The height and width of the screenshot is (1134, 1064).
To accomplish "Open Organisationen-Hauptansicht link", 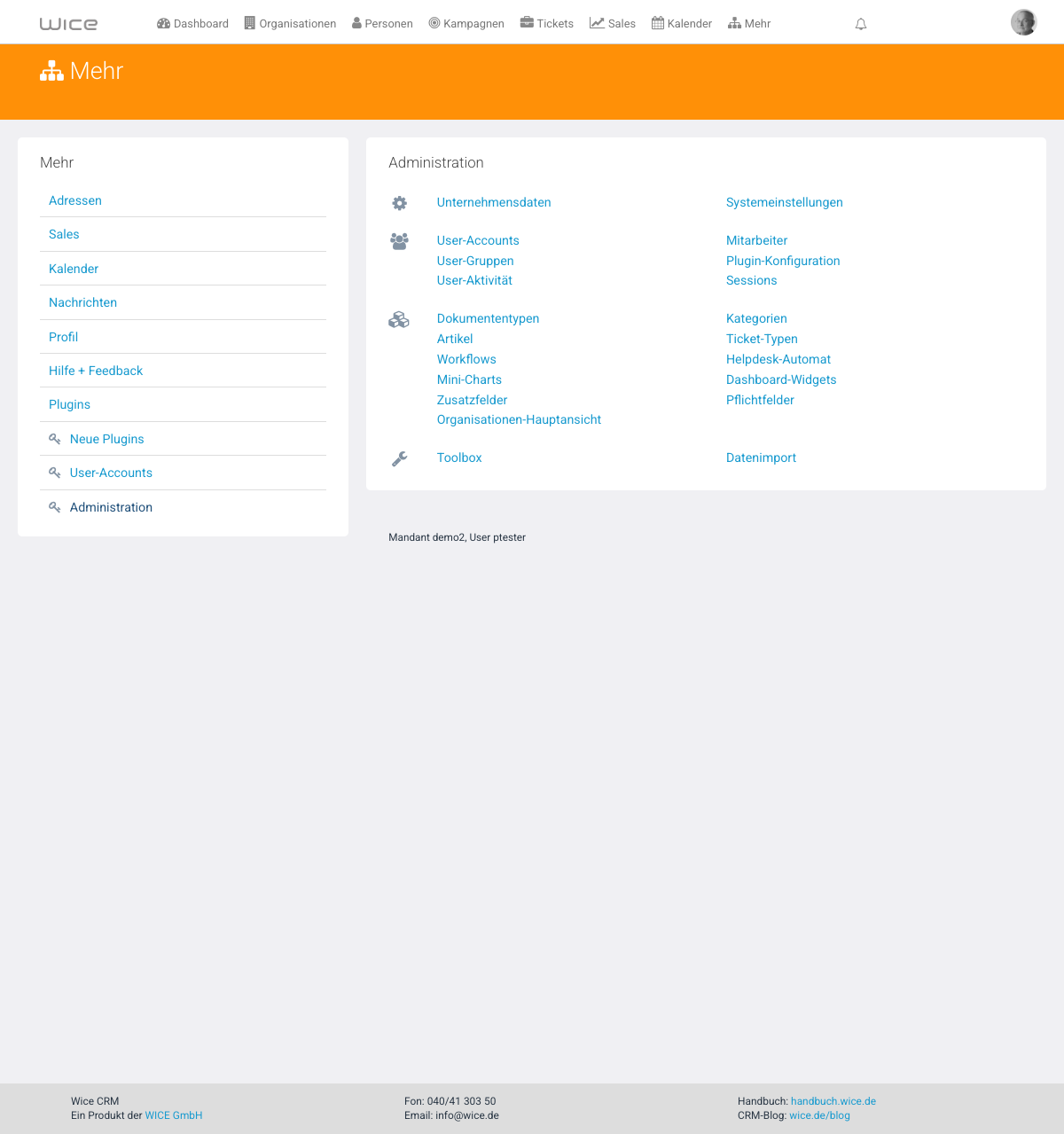I will pyautogui.click(x=520, y=419).
